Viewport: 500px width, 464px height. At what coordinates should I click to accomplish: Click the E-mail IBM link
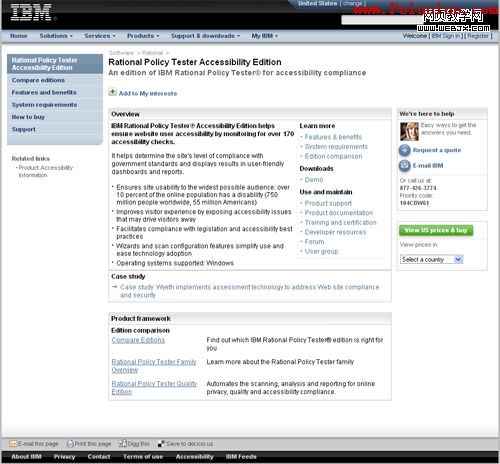click(x=428, y=166)
